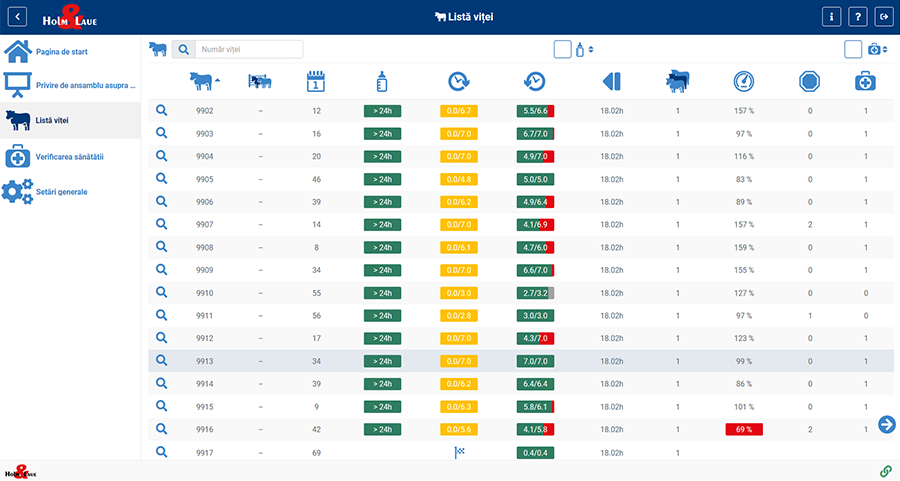Click the checkered flag icon for 9917
Viewport: 900px width, 481px height.
pyautogui.click(x=459, y=452)
